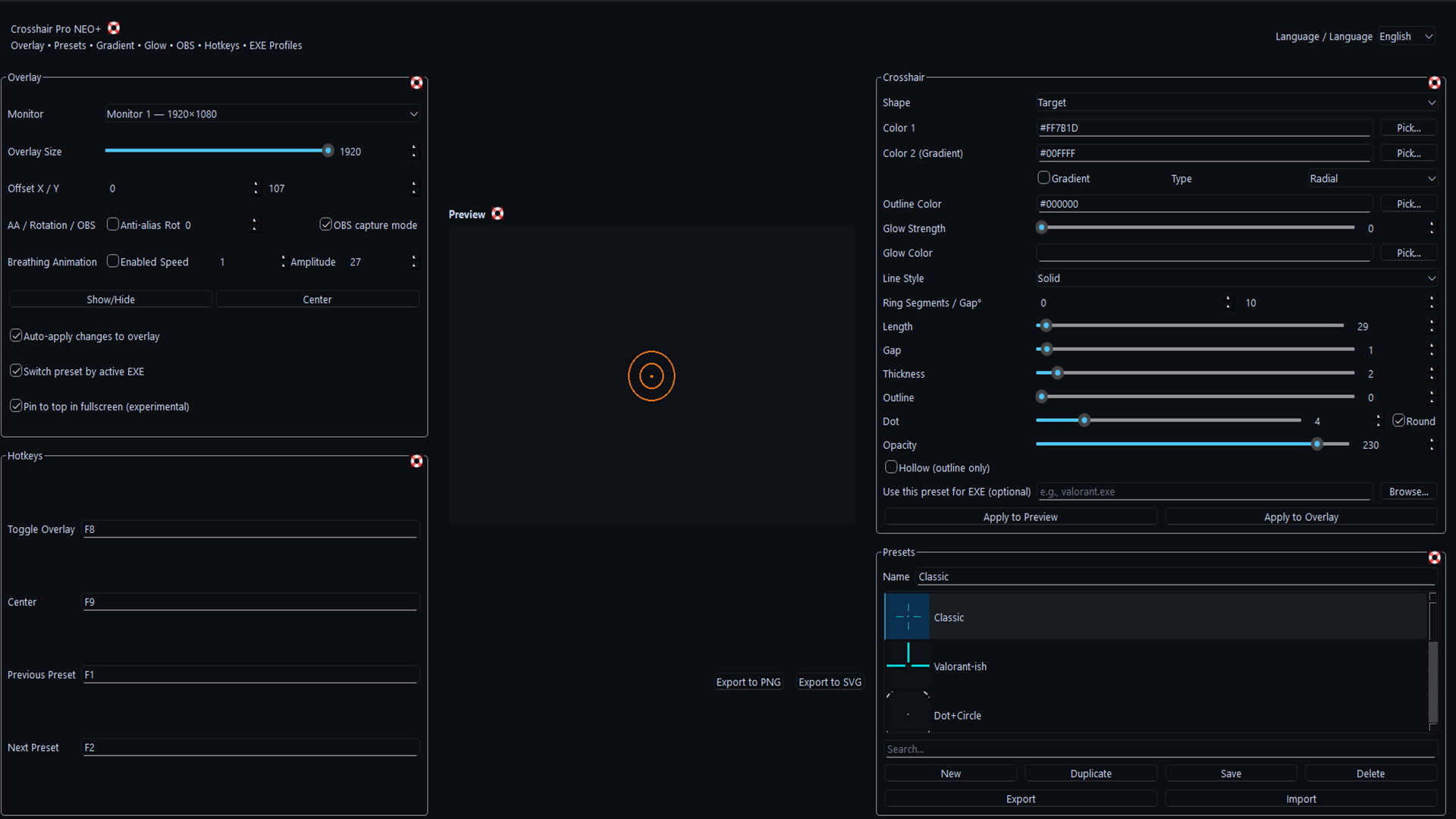Open the Overlay panel help icon
This screenshot has width=1456, height=819.
pyautogui.click(x=416, y=83)
